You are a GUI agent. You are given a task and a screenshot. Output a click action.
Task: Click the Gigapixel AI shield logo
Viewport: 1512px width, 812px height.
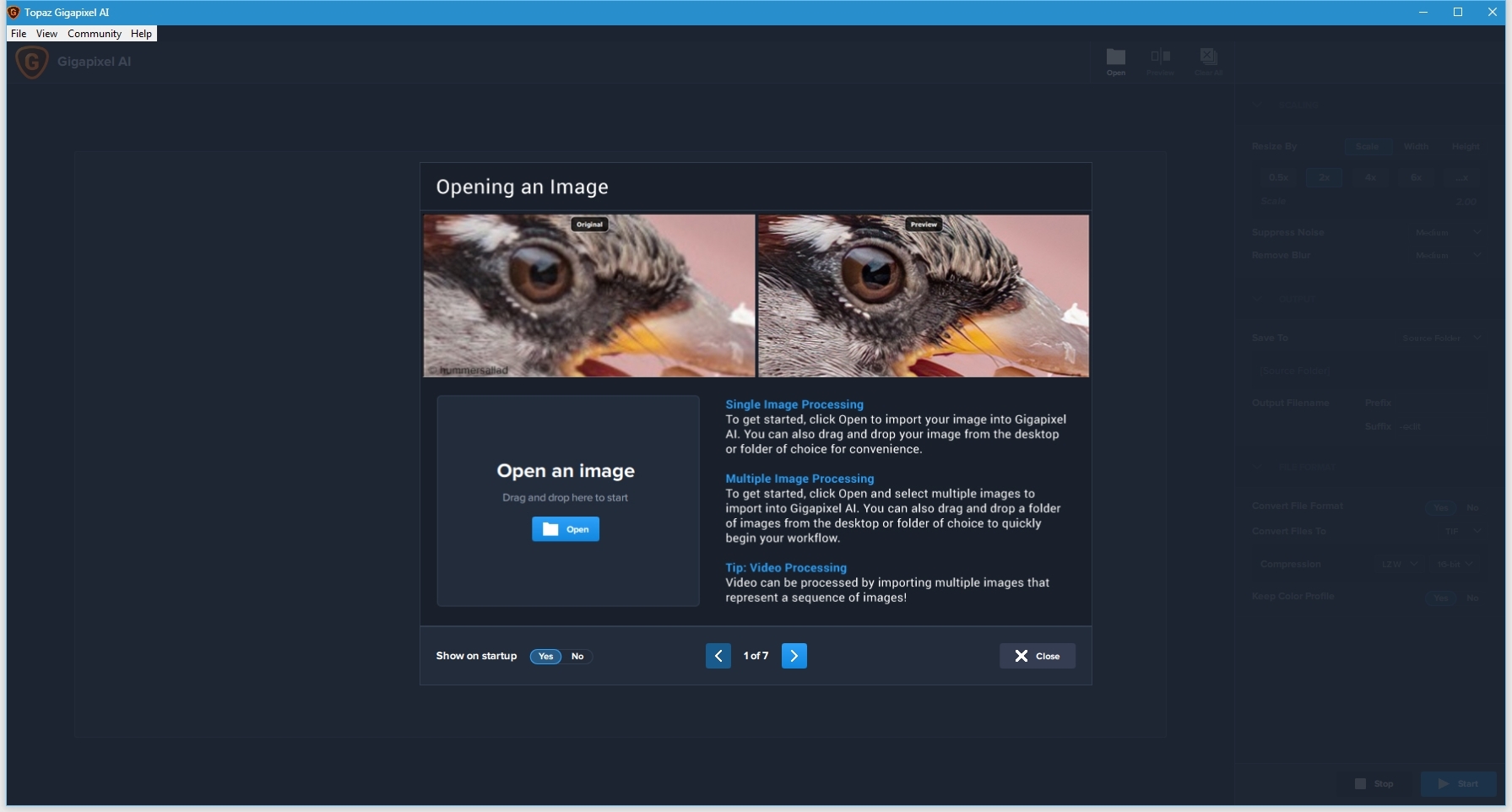coord(32,62)
